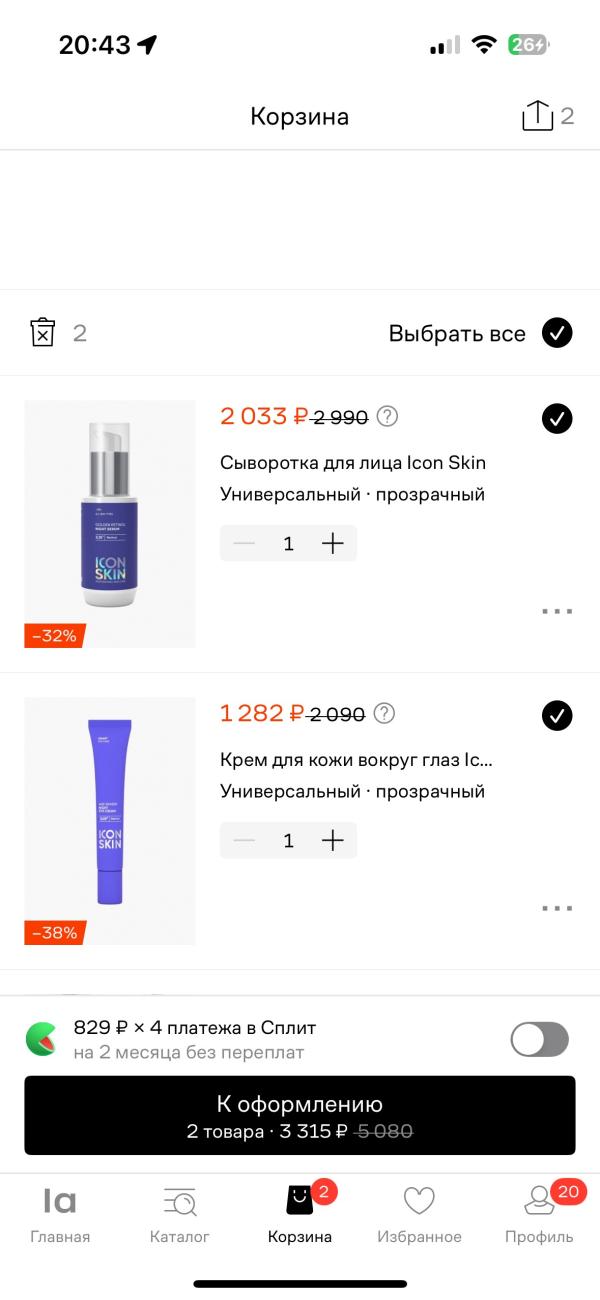Open more options for the eye cream

pyautogui.click(x=557, y=907)
